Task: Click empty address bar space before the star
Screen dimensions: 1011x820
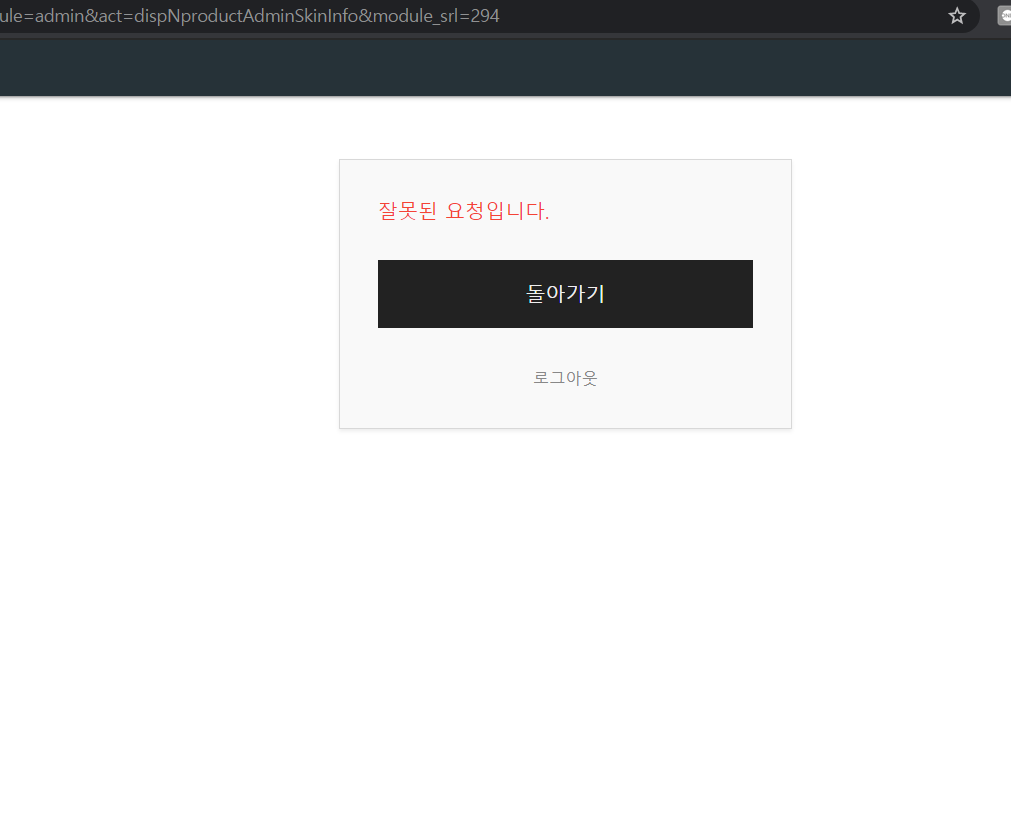Action: click(720, 16)
